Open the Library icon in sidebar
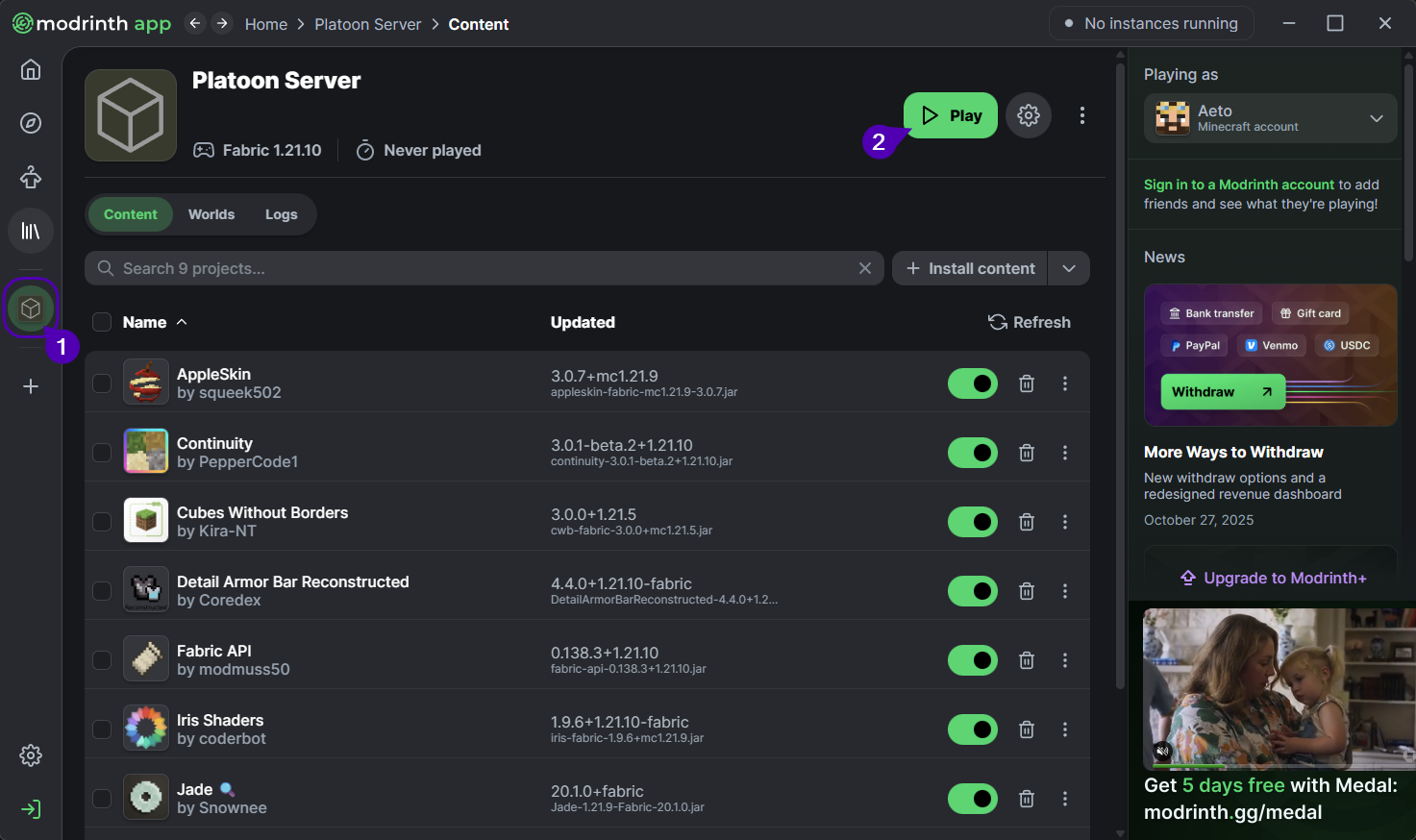Image resolution: width=1416 pixels, height=840 pixels. coord(31,231)
